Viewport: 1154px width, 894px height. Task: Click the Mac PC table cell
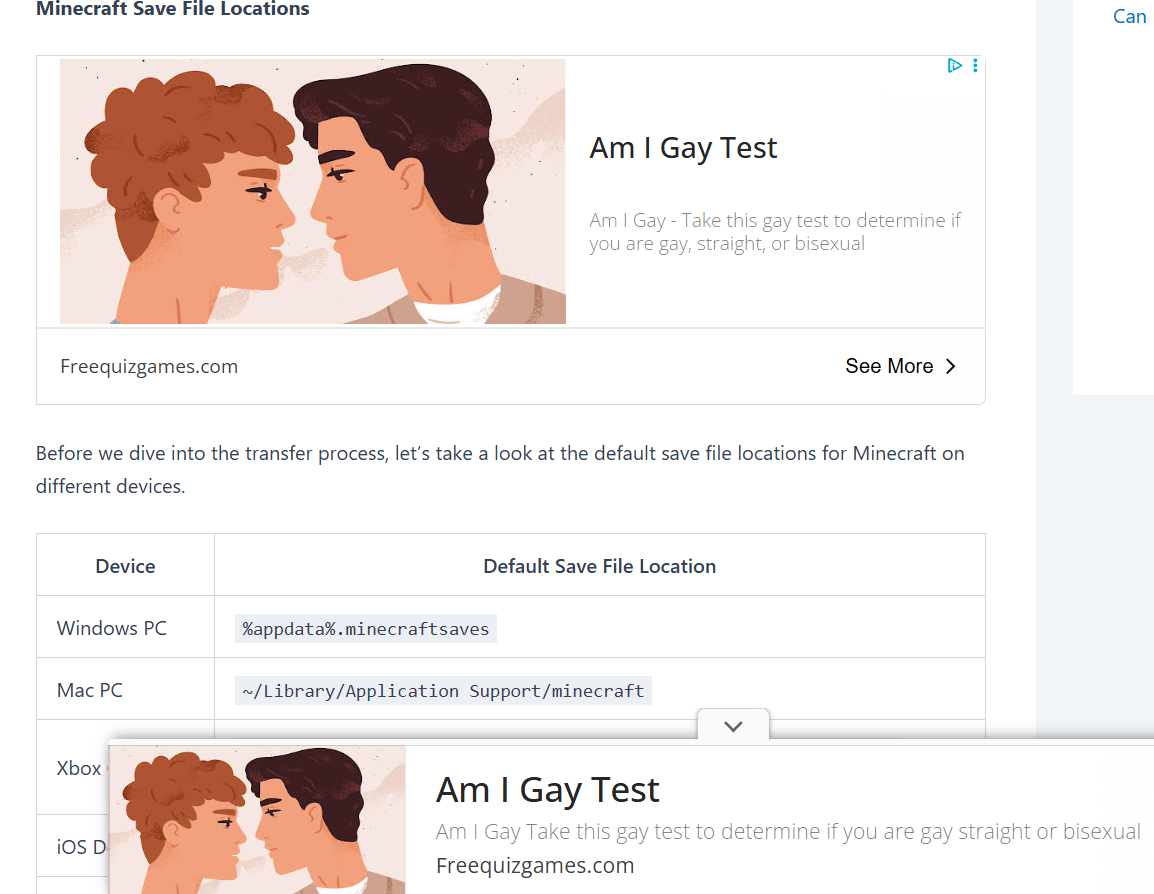click(90, 690)
